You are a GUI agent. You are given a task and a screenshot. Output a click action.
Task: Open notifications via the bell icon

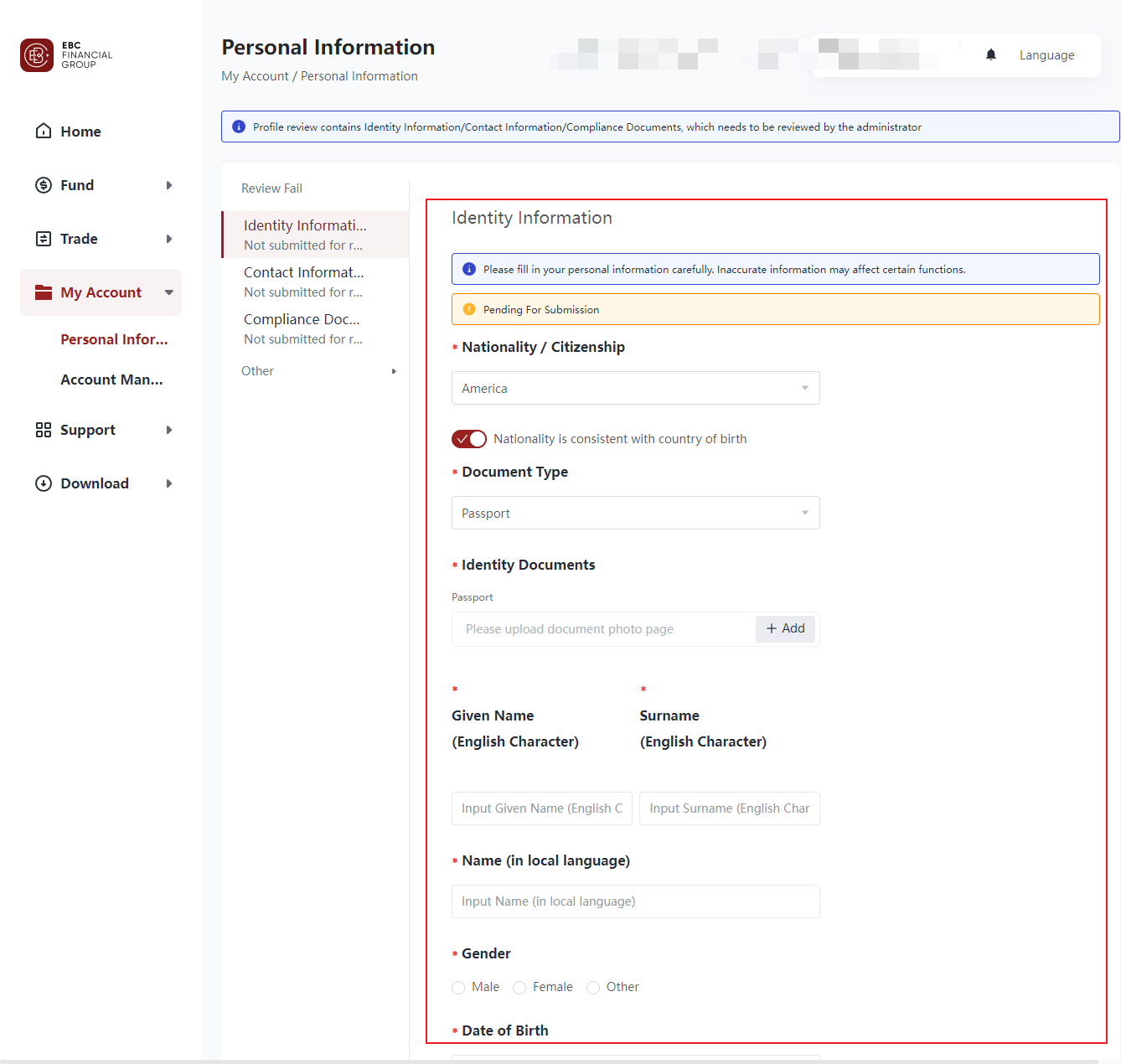point(990,54)
